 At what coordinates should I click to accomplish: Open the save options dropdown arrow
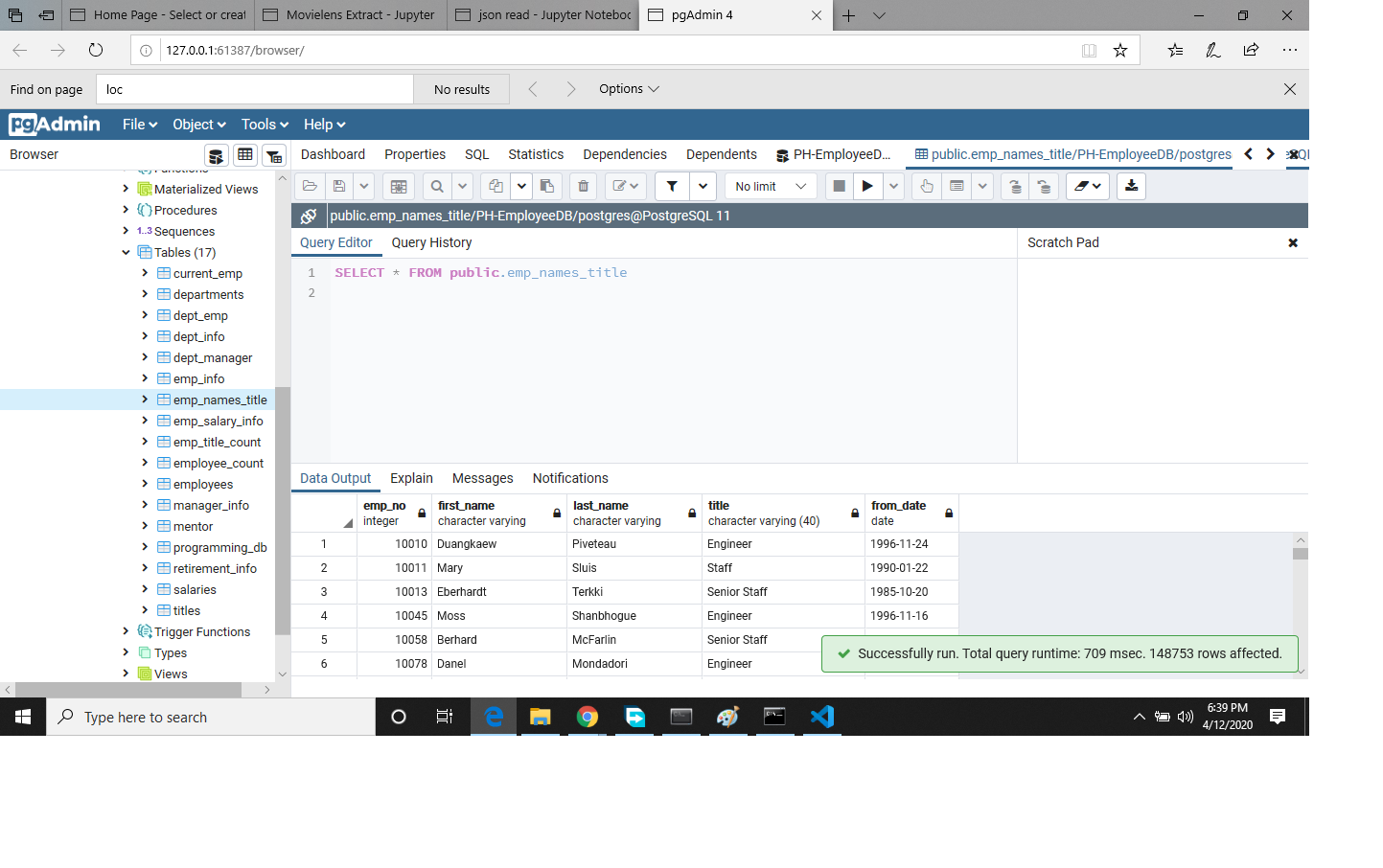tap(364, 186)
